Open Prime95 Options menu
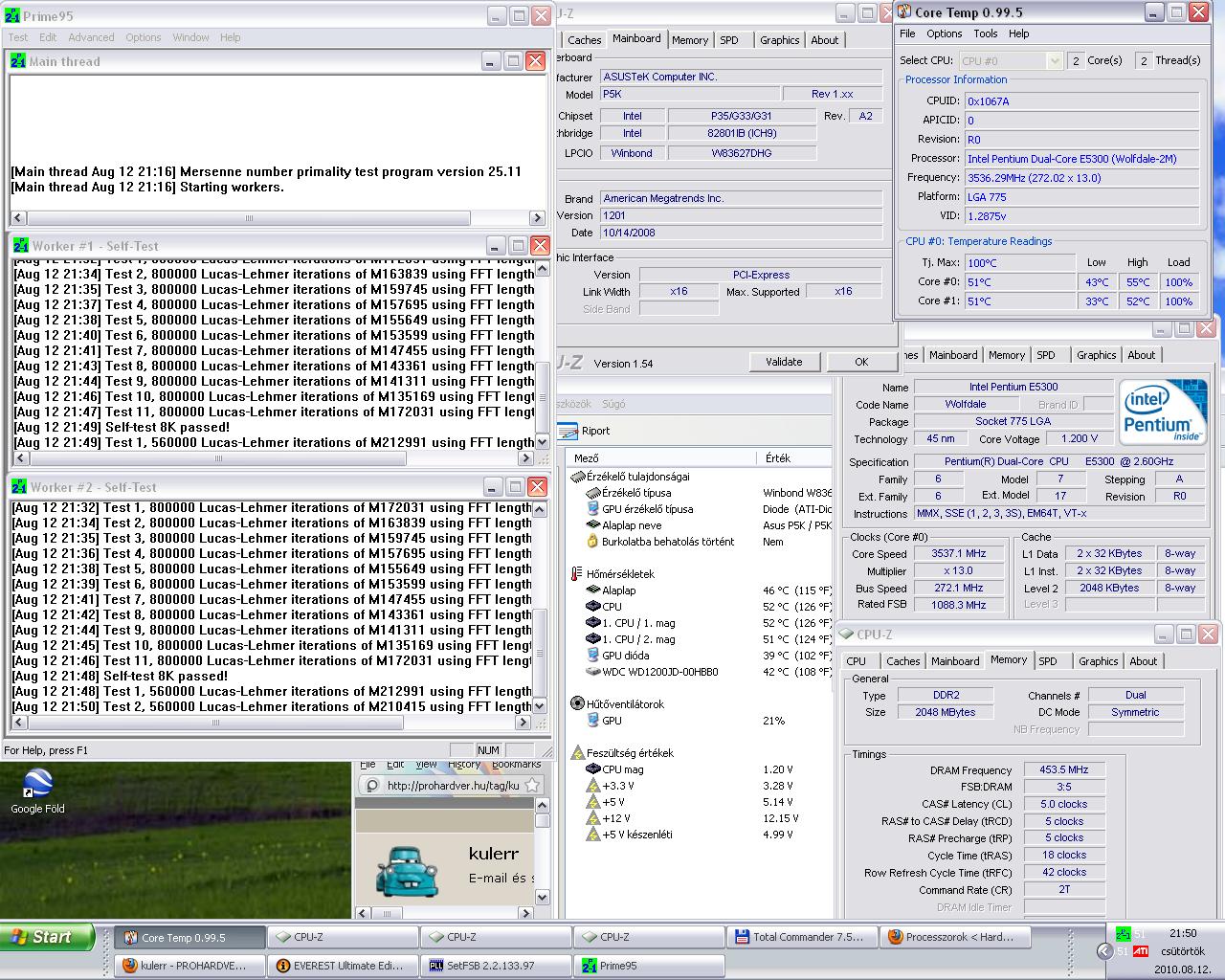 [144, 37]
